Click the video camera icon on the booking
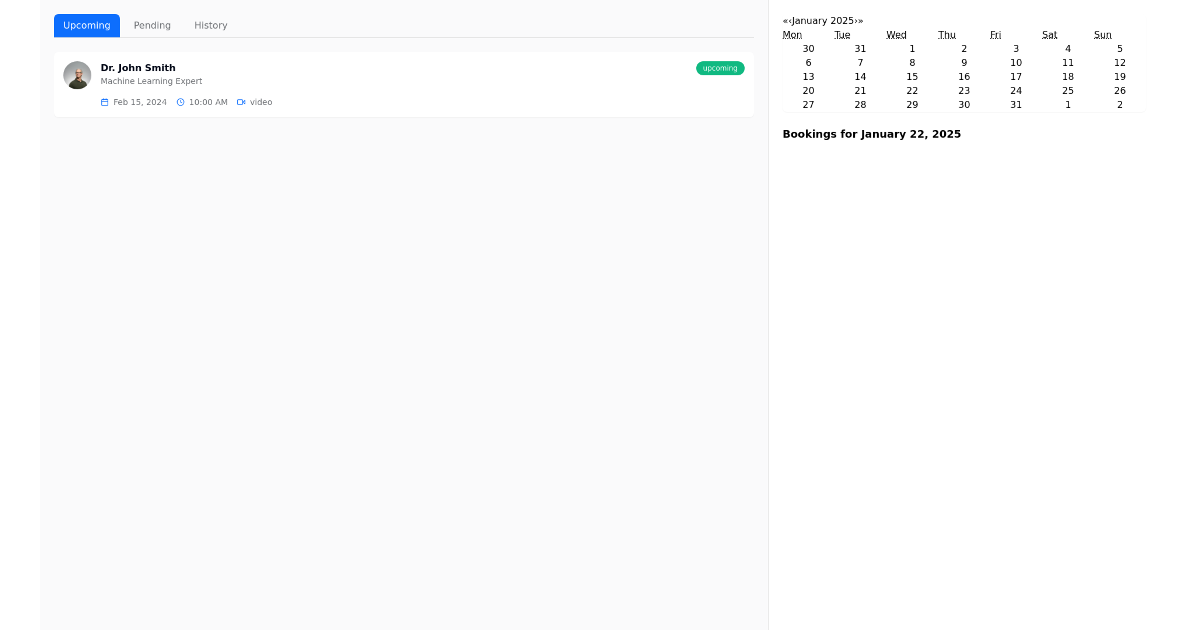The width and height of the screenshot is (1200, 630). click(x=241, y=101)
